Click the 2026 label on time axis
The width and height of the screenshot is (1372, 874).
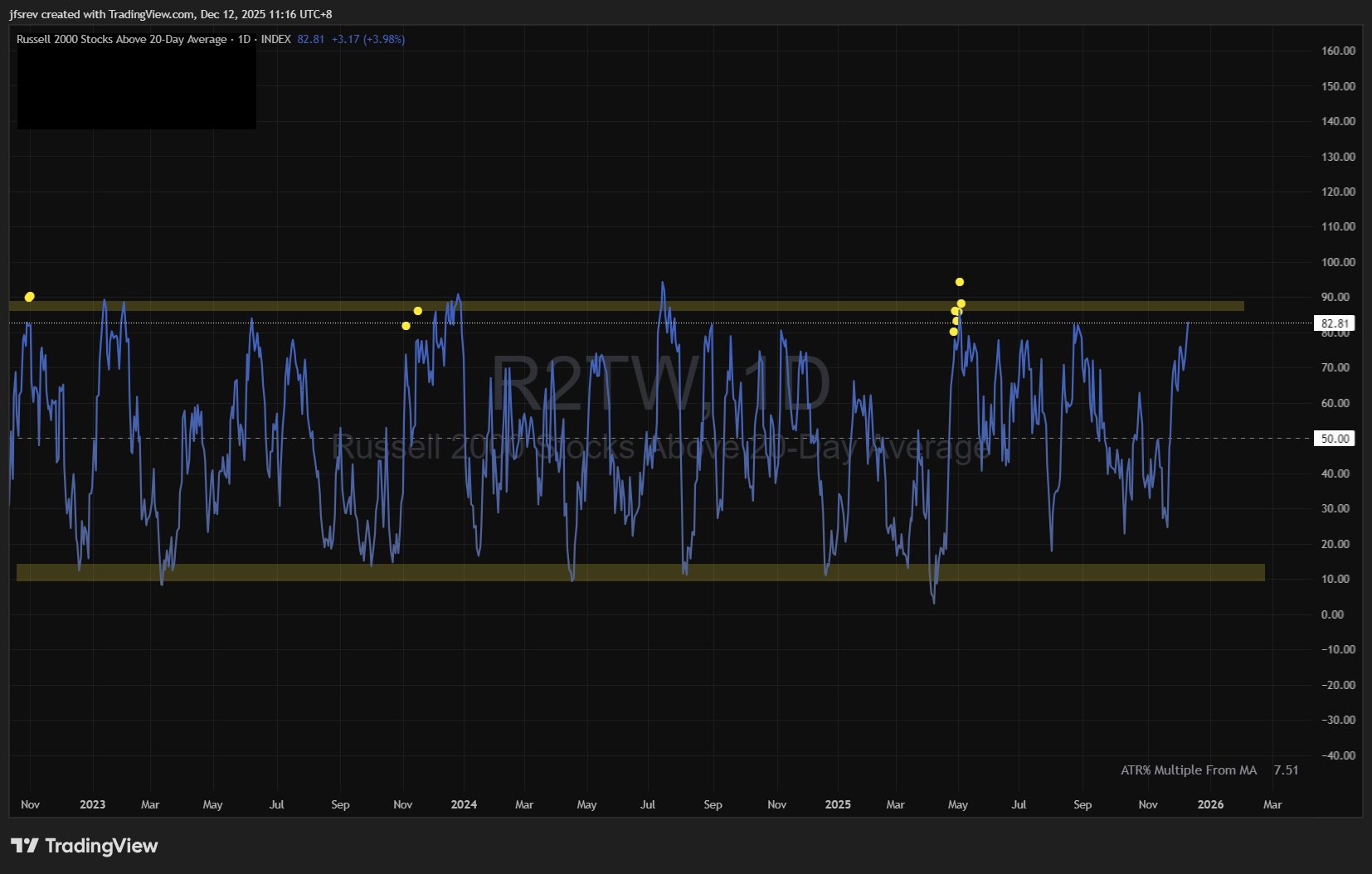point(1210,804)
